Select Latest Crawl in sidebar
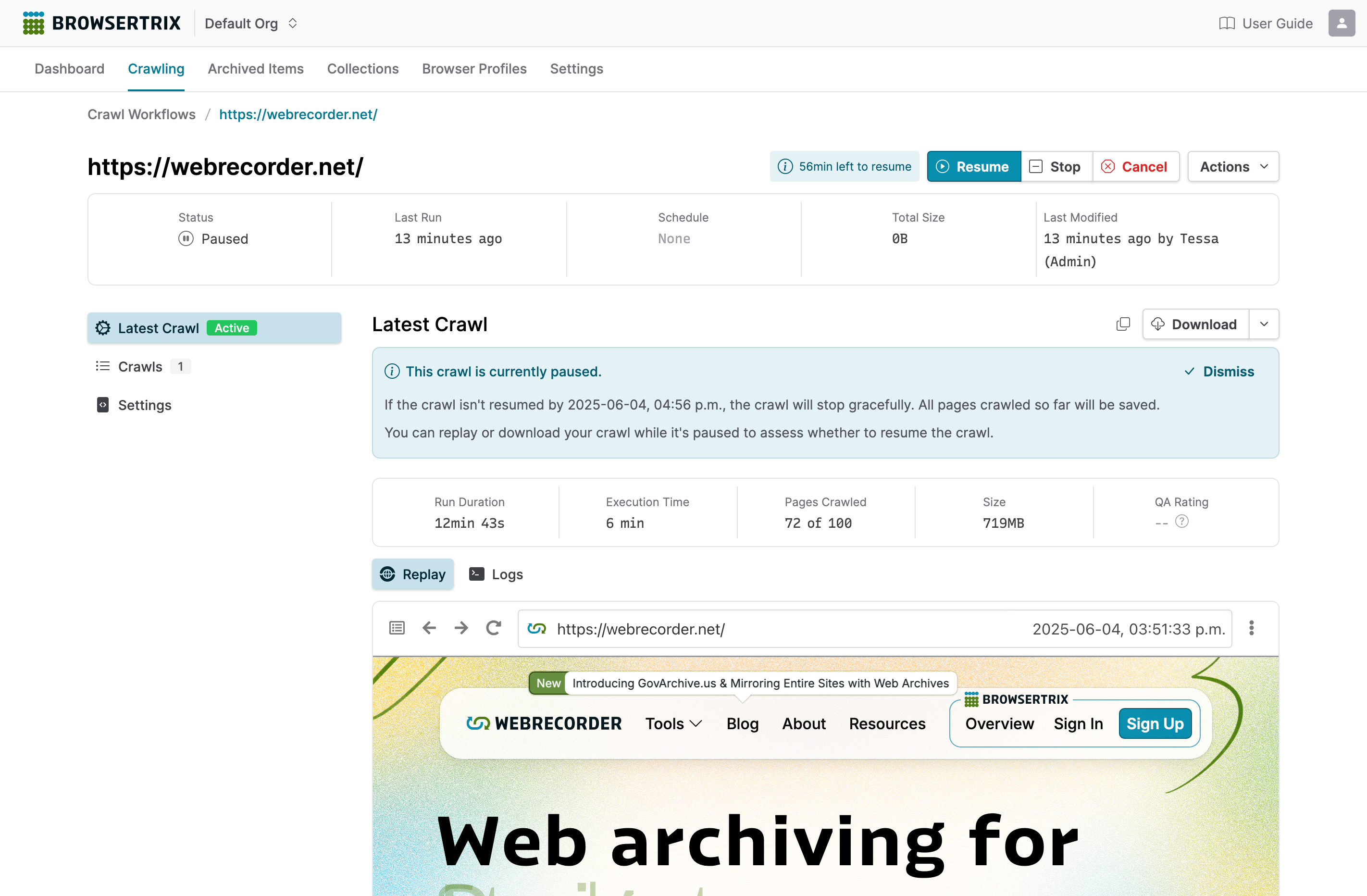 (214, 328)
